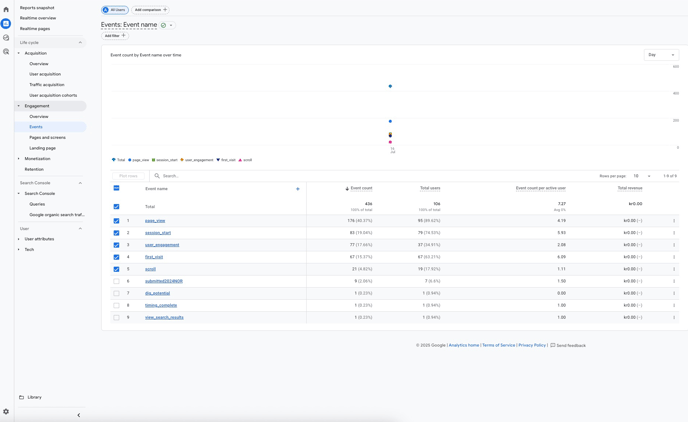Image resolution: width=688 pixels, height=422 pixels.
Task: Select the Reports icon in the left rail
Action: click(x=6, y=23)
